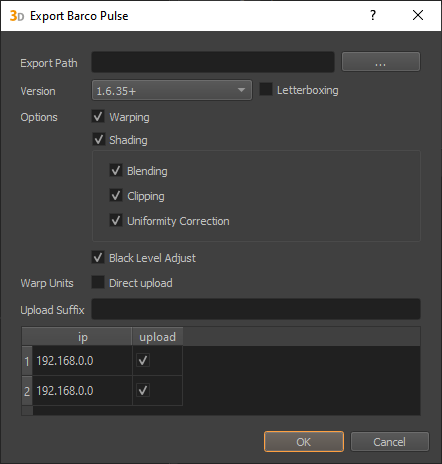Click the Upload Suffix label

click(x=52, y=310)
